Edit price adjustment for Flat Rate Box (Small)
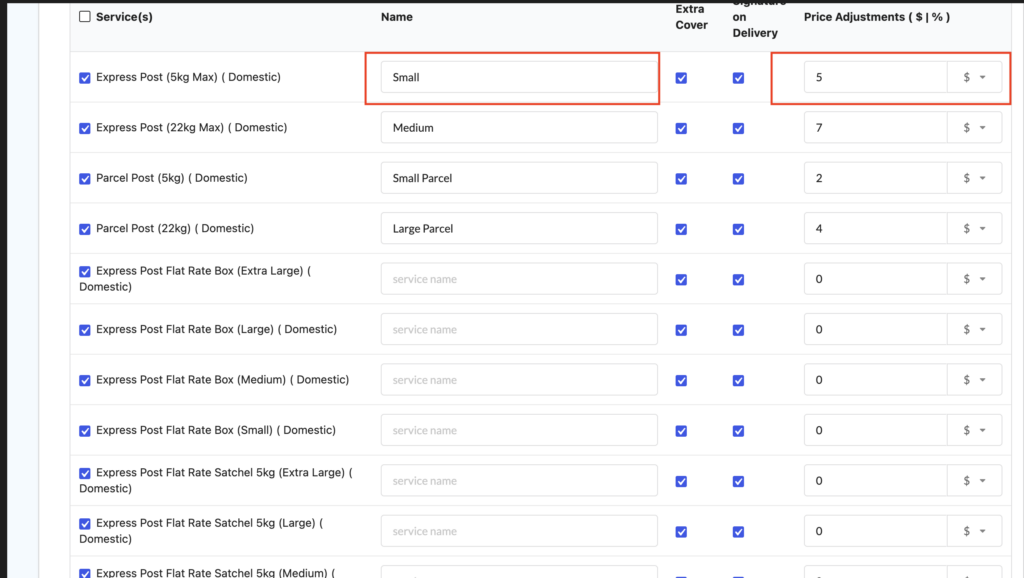The width and height of the screenshot is (1024, 578). pyautogui.click(x=876, y=430)
